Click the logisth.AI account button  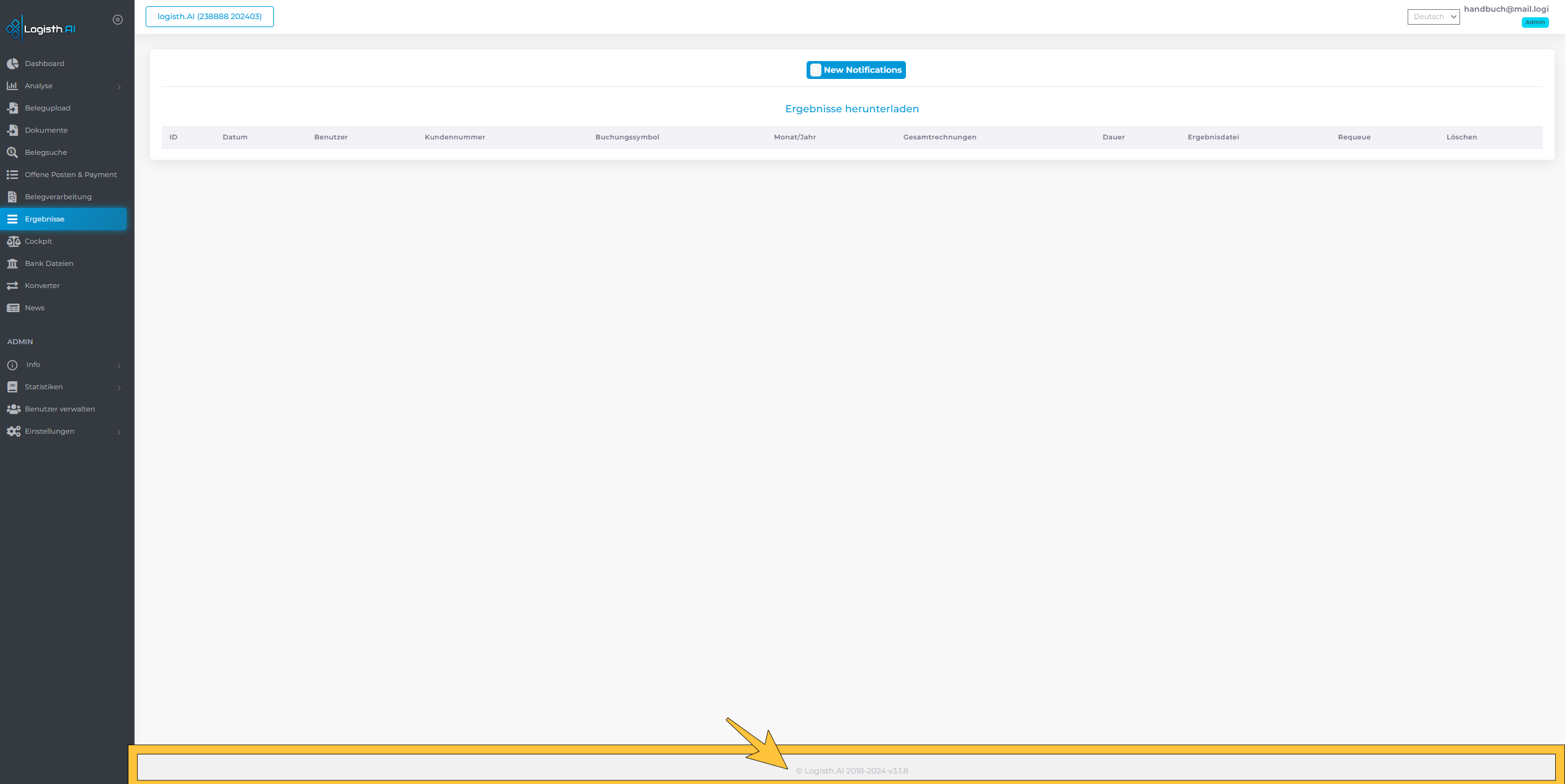(x=209, y=16)
